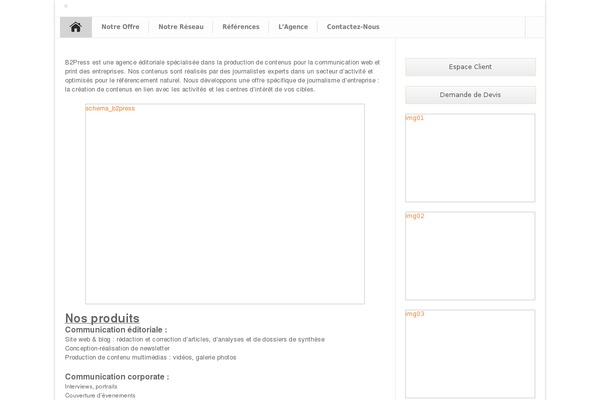Click the Demande de Devis button

tap(470, 95)
